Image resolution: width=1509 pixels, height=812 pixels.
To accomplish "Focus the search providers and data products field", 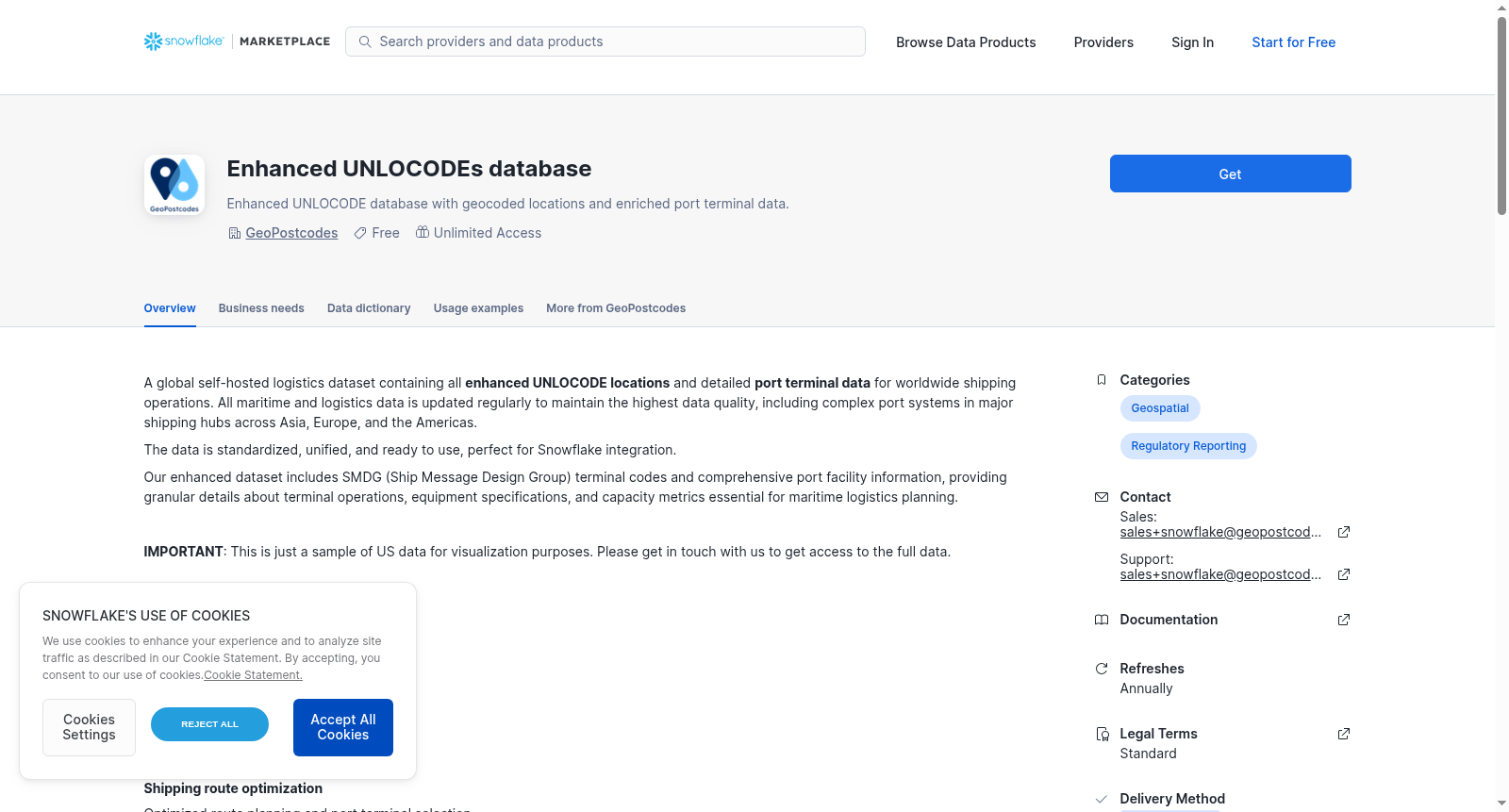I will (x=605, y=41).
